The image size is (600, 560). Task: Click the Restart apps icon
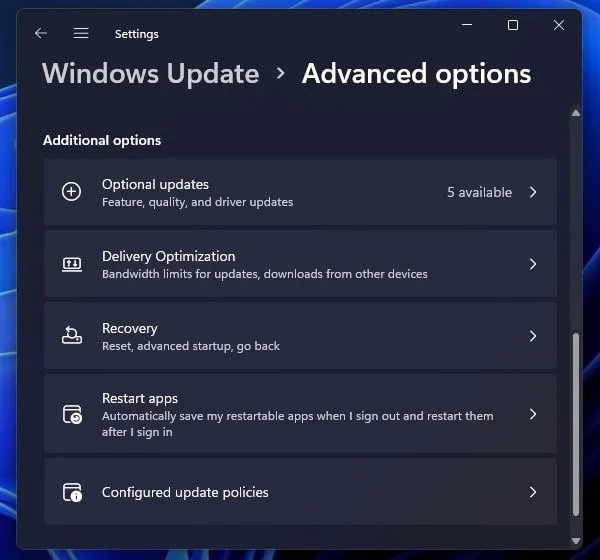coord(72,415)
